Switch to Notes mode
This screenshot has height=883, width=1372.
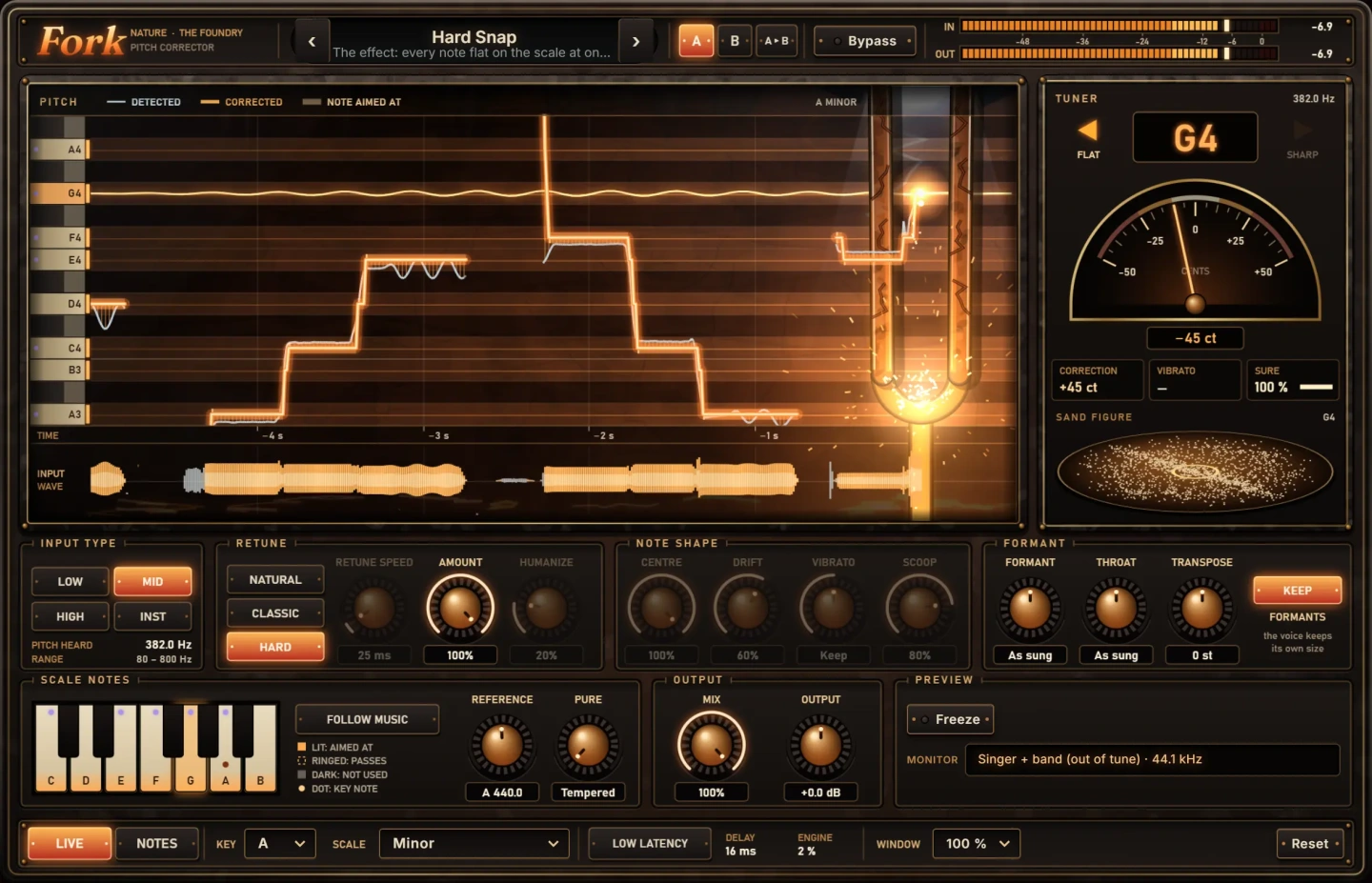pyautogui.click(x=157, y=843)
